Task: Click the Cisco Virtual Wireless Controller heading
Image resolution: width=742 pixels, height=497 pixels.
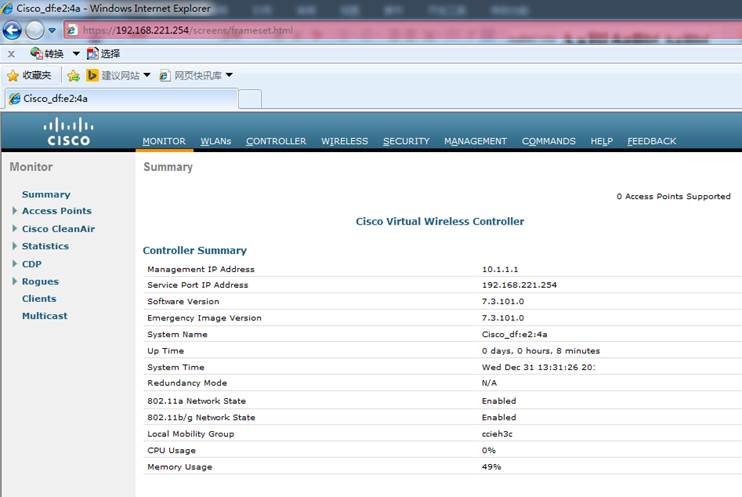Action: tap(440, 222)
